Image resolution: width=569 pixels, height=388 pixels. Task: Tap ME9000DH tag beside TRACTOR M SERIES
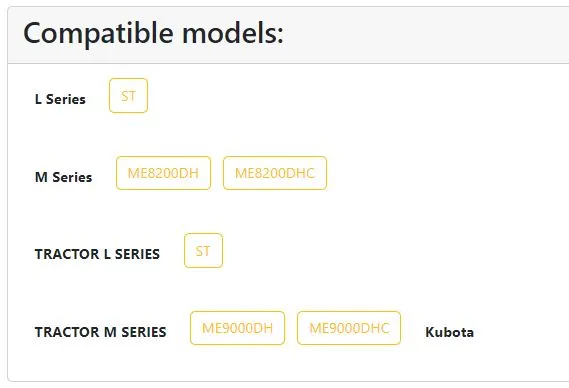point(237,328)
